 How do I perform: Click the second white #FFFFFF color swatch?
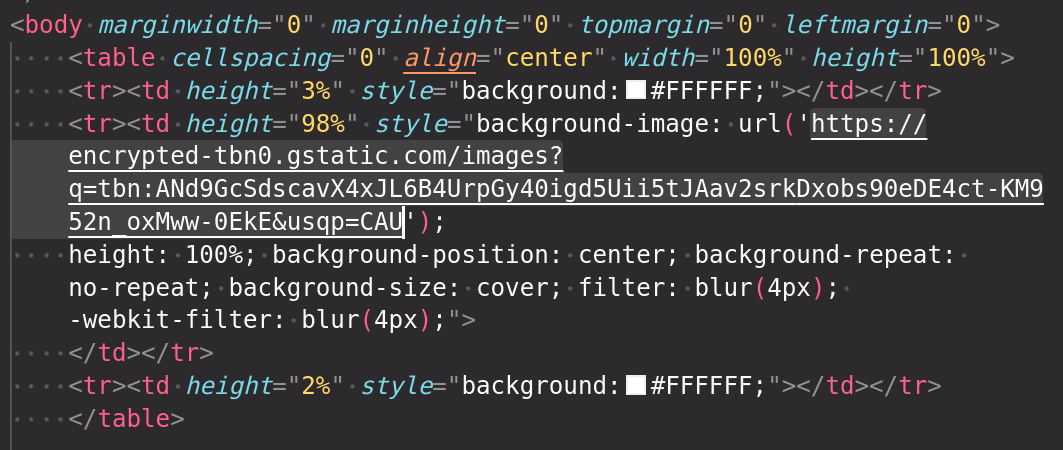click(636, 386)
